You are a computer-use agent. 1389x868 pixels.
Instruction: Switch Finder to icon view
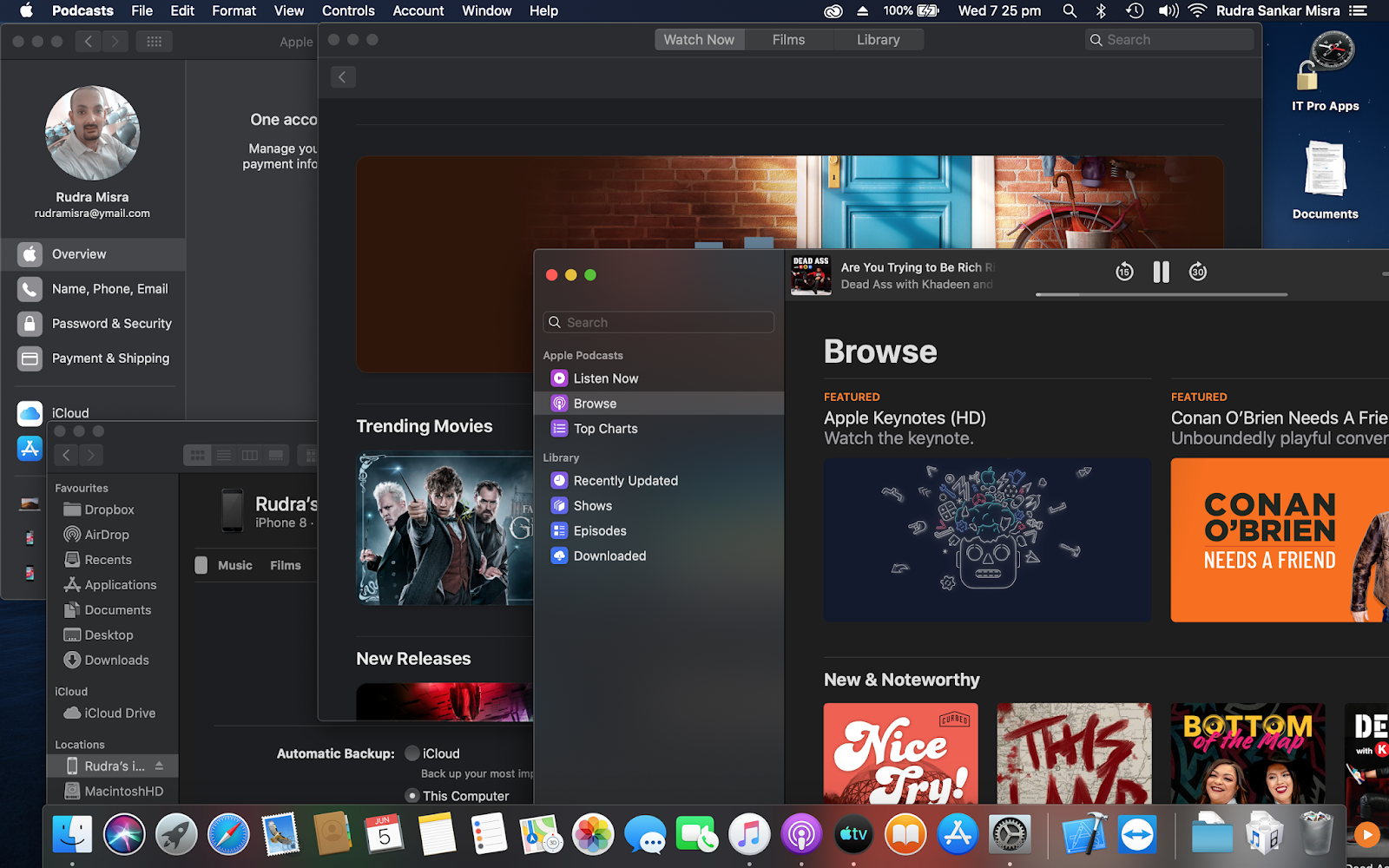(198, 455)
